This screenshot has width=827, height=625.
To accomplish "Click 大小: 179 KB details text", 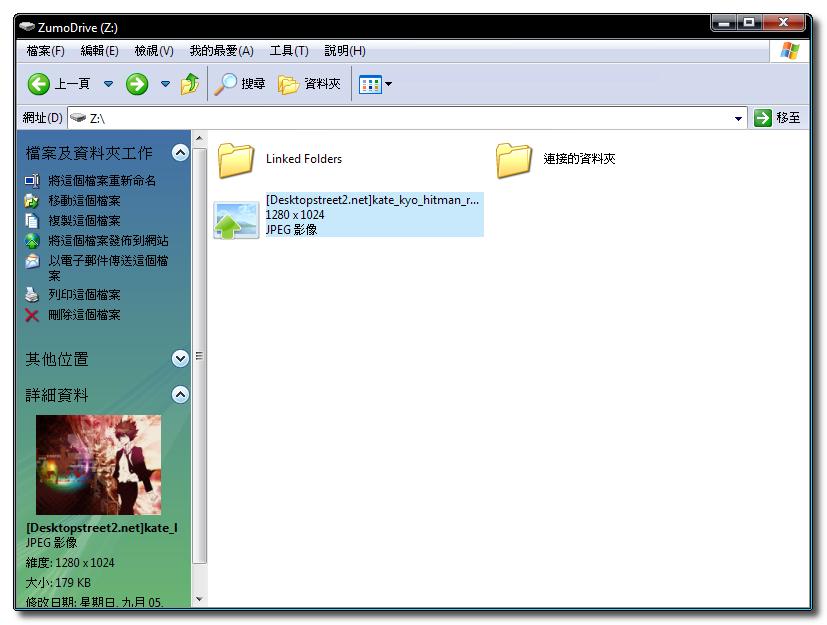I will (58, 583).
